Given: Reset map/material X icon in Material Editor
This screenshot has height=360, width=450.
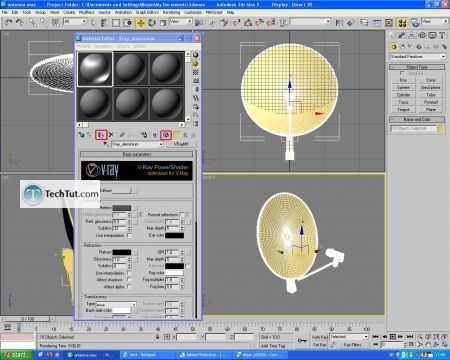Looking at the screenshot, I should pos(111,135).
